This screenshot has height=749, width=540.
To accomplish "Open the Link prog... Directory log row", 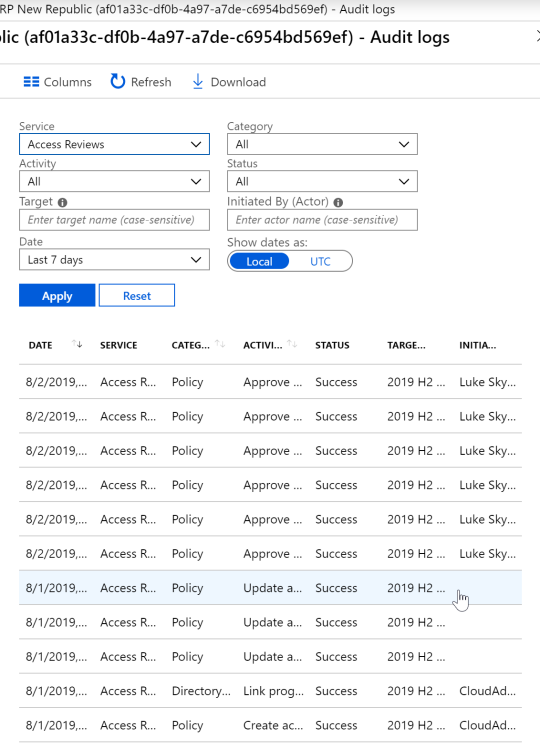I will click(x=270, y=691).
